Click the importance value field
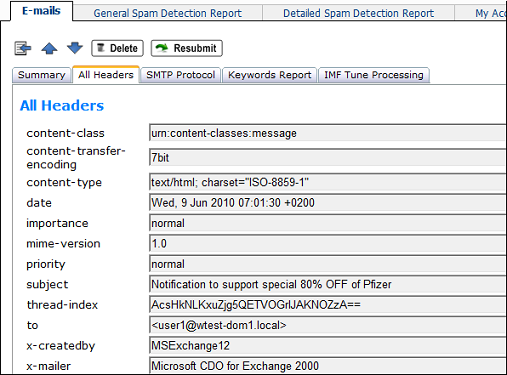This screenshot has width=507, height=375. pos(328,223)
